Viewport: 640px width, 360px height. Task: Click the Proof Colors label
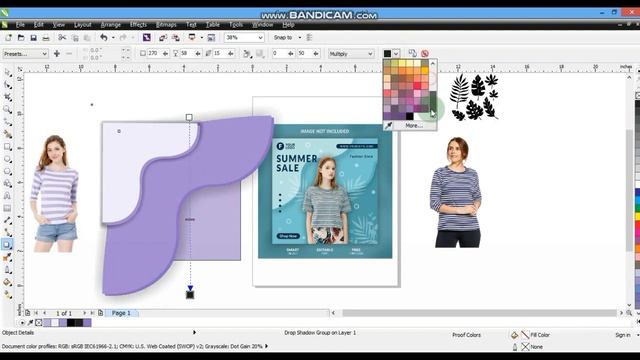pos(466,335)
